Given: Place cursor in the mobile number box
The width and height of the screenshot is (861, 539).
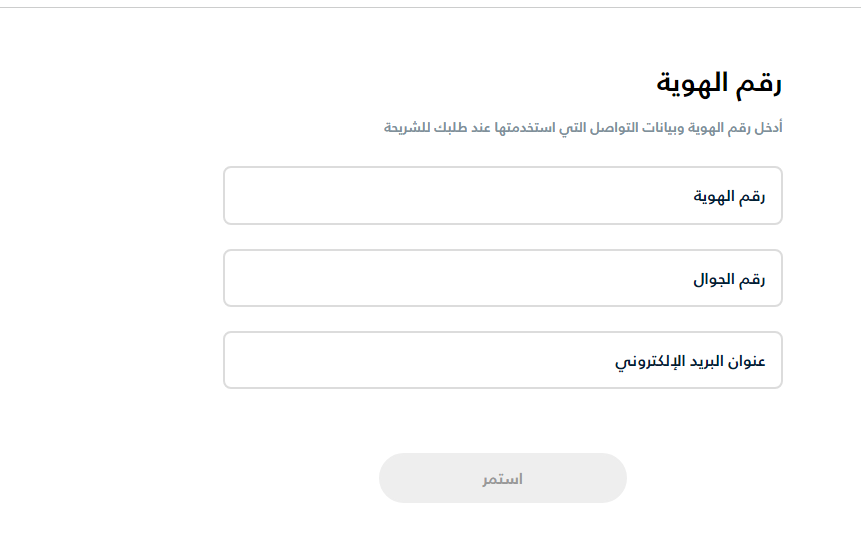Looking at the screenshot, I should tap(502, 278).
